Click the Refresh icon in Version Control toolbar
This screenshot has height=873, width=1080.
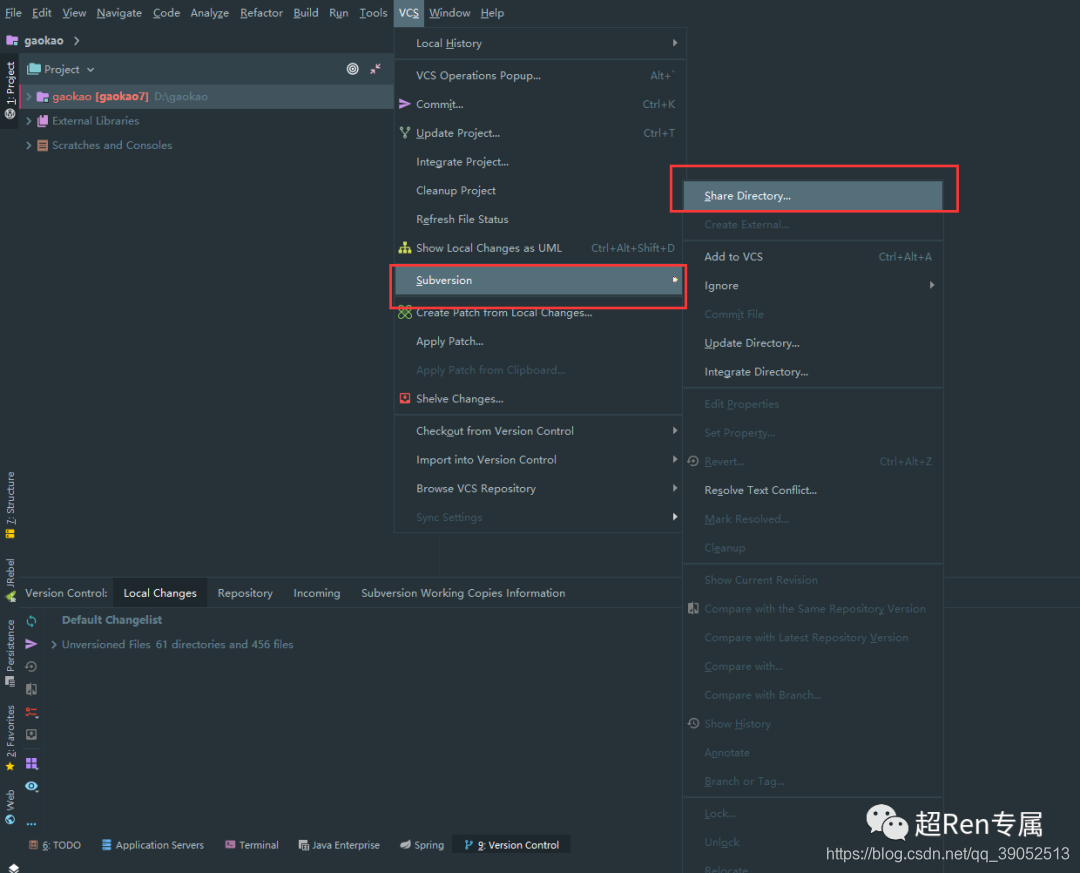[32, 621]
